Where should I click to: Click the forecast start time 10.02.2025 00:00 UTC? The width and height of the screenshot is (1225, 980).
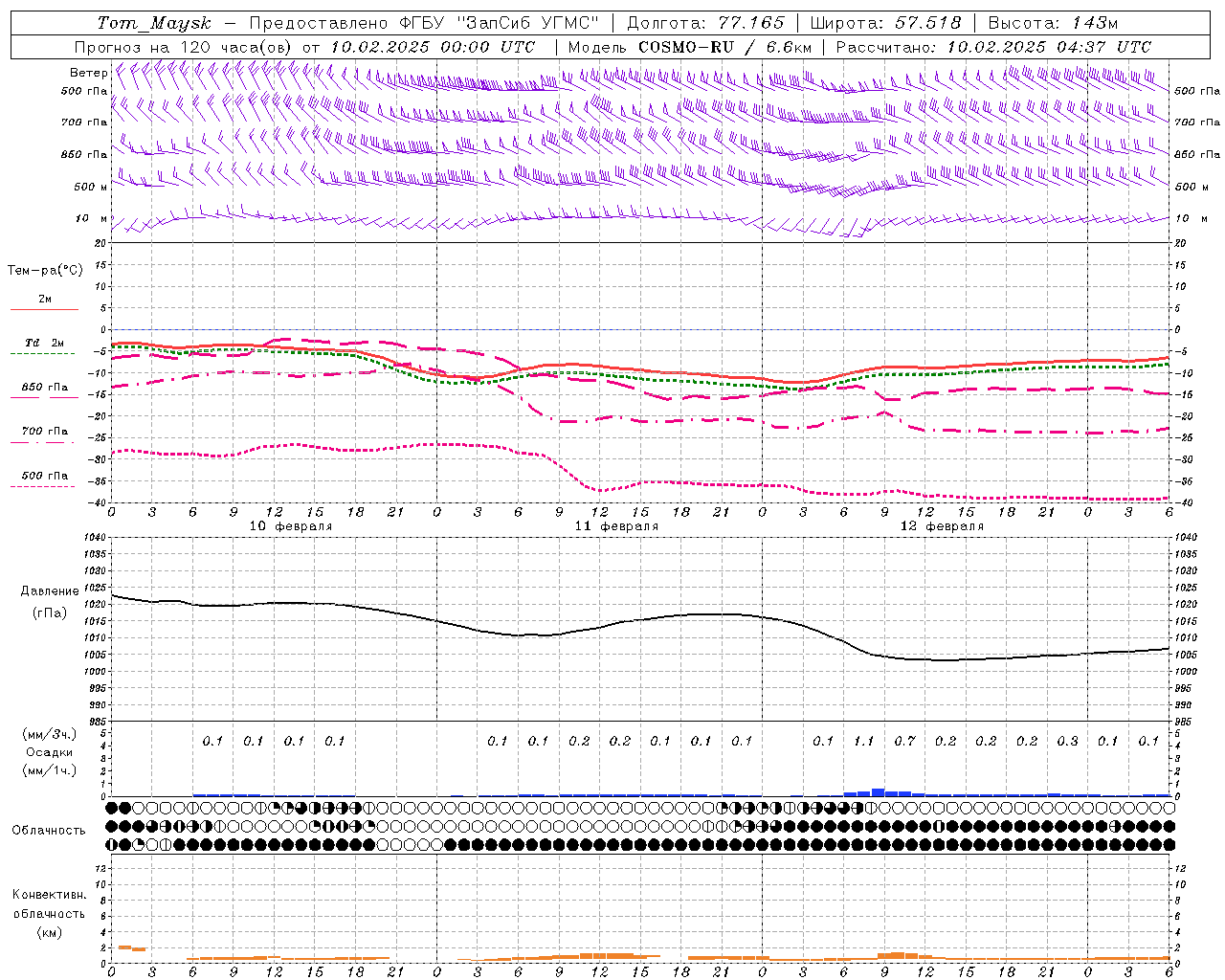coord(433,47)
